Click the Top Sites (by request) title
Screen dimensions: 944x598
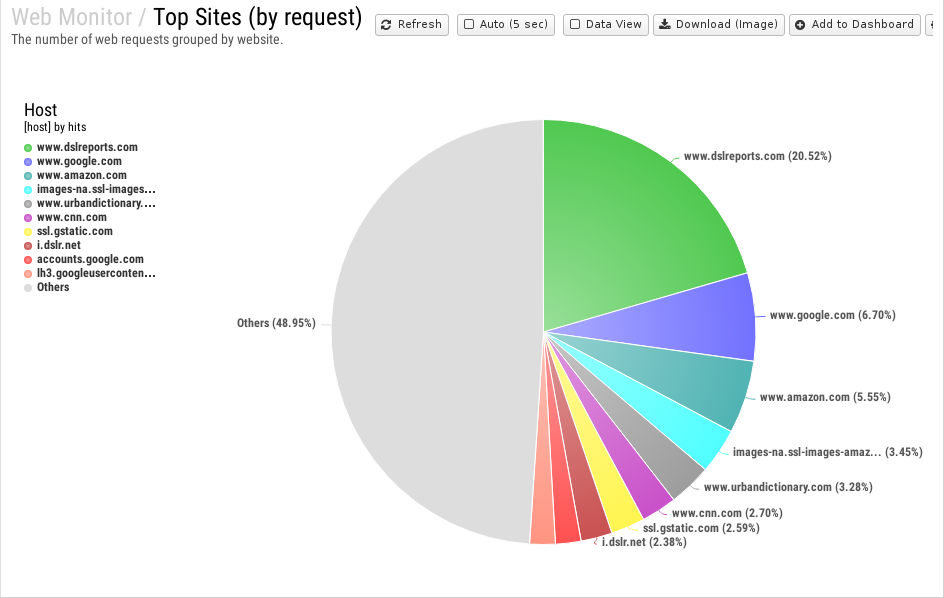(258, 17)
